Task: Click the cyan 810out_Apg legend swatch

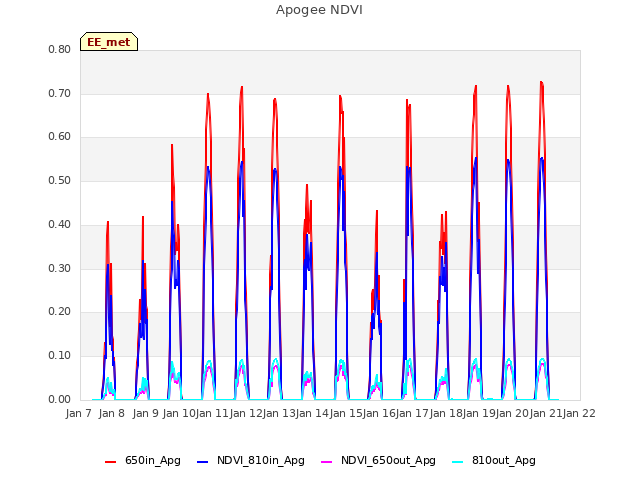Action: (x=458, y=462)
